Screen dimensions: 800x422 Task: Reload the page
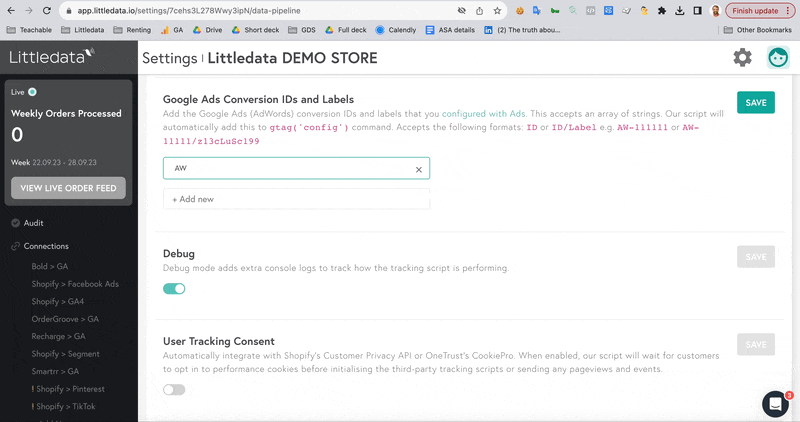tap(46, 10)
